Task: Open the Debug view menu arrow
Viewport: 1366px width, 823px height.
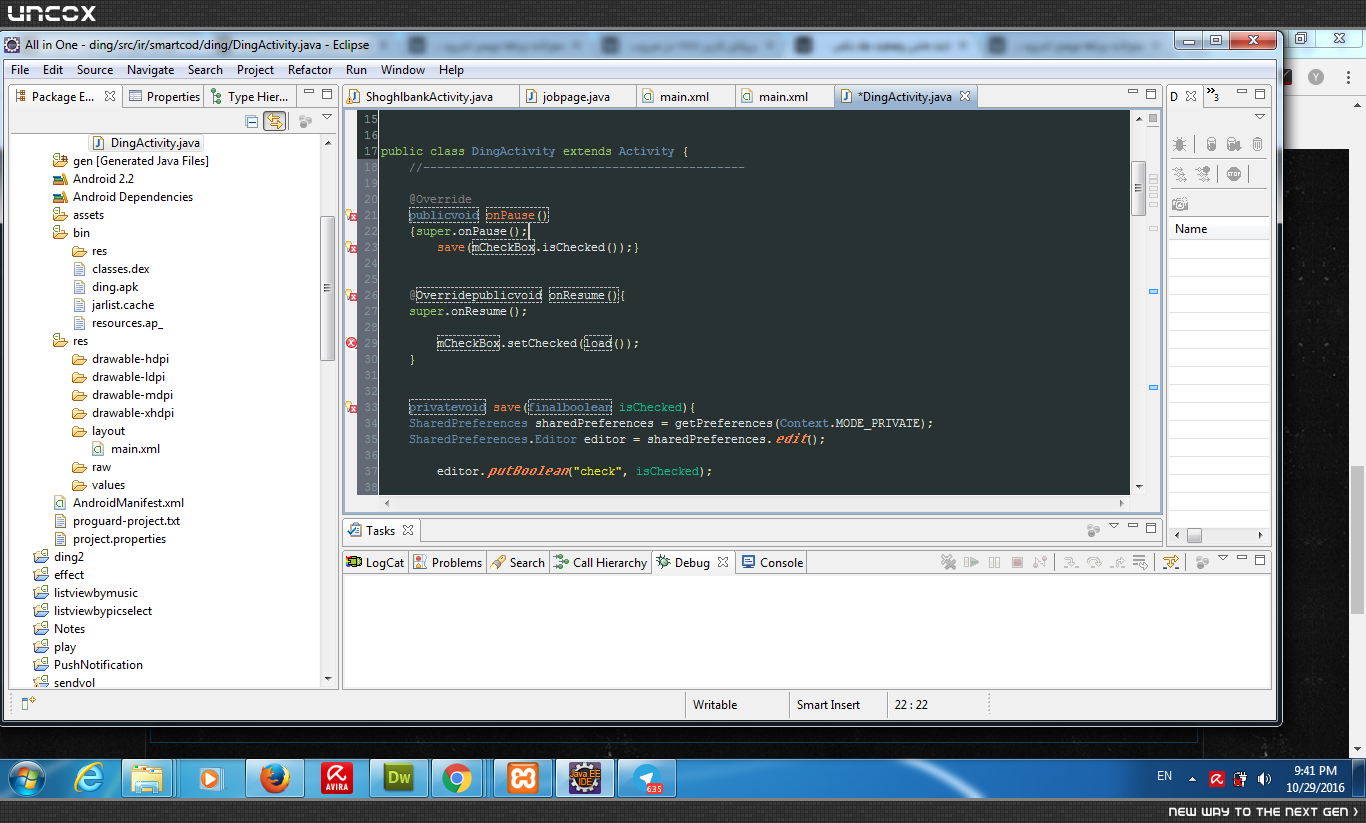Action: pos(1222,560)
